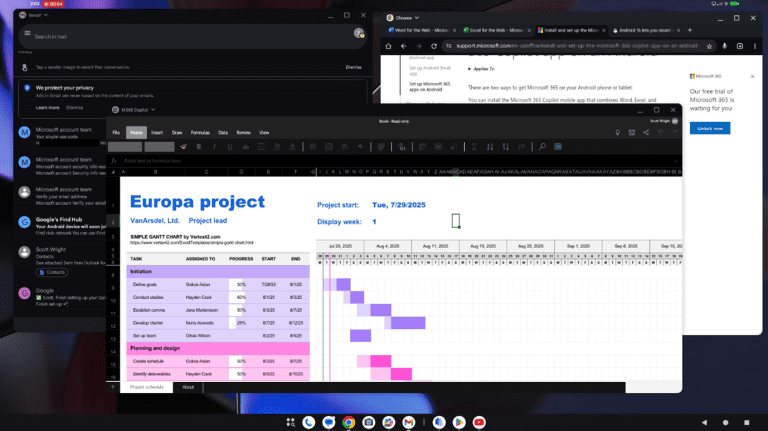This screenshot has width=768, height=431.
Task: Toggle underline formatting in Excel toolbar
Action: pos(230,146)
